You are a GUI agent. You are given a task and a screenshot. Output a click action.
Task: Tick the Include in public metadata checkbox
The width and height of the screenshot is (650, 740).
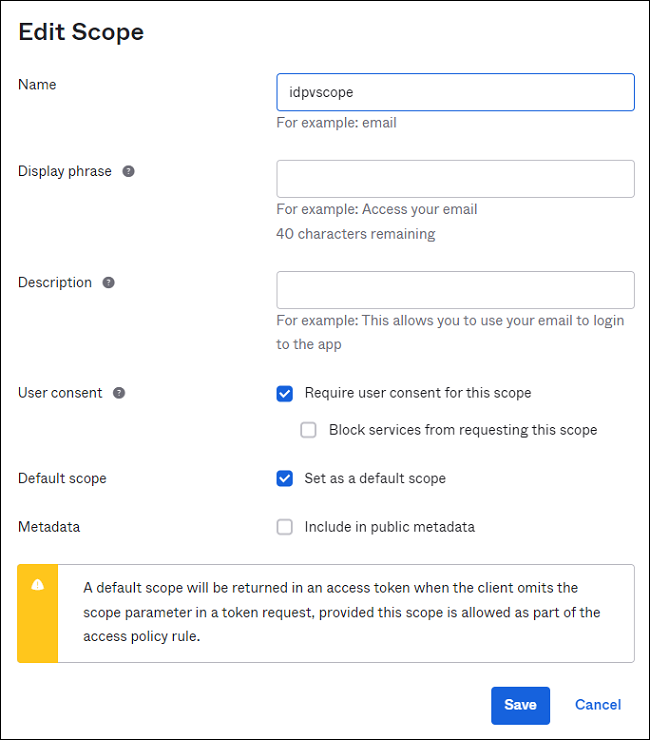point(285,527)
